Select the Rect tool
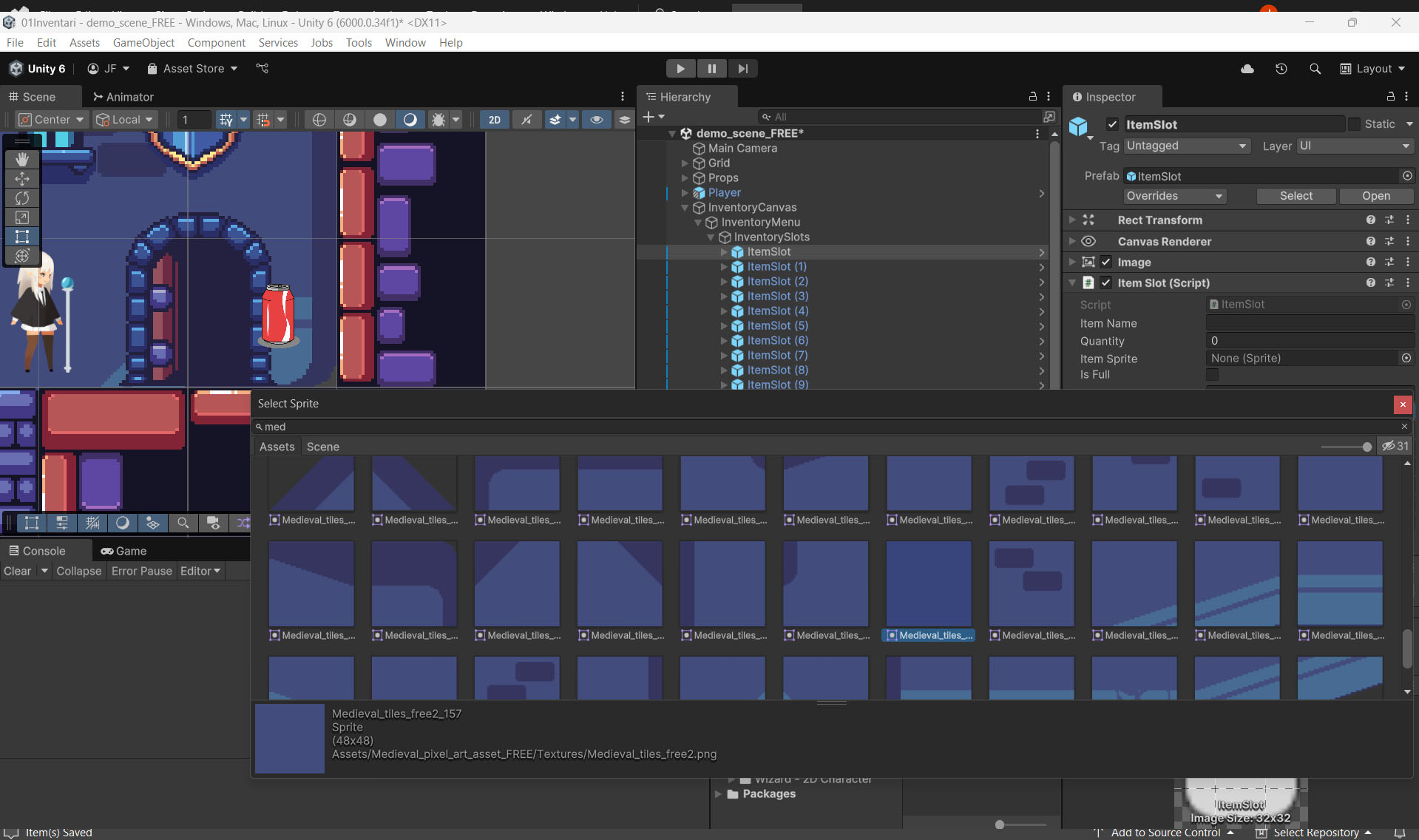 tap(22, 237)
